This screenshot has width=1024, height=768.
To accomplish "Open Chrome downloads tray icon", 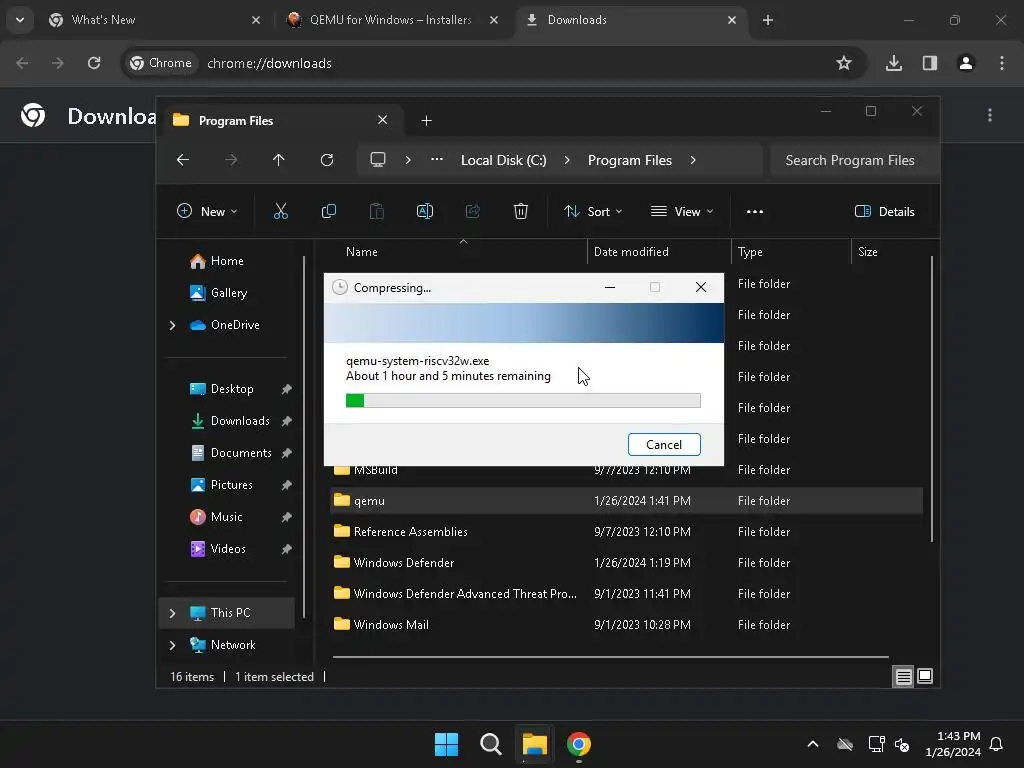I will pyautogui.click(x=894, y=63).
